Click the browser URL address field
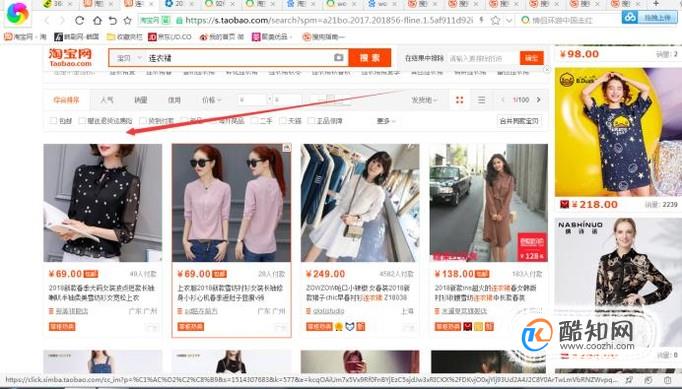The height and width of the screenshot is (389, 682). (329, 20)
